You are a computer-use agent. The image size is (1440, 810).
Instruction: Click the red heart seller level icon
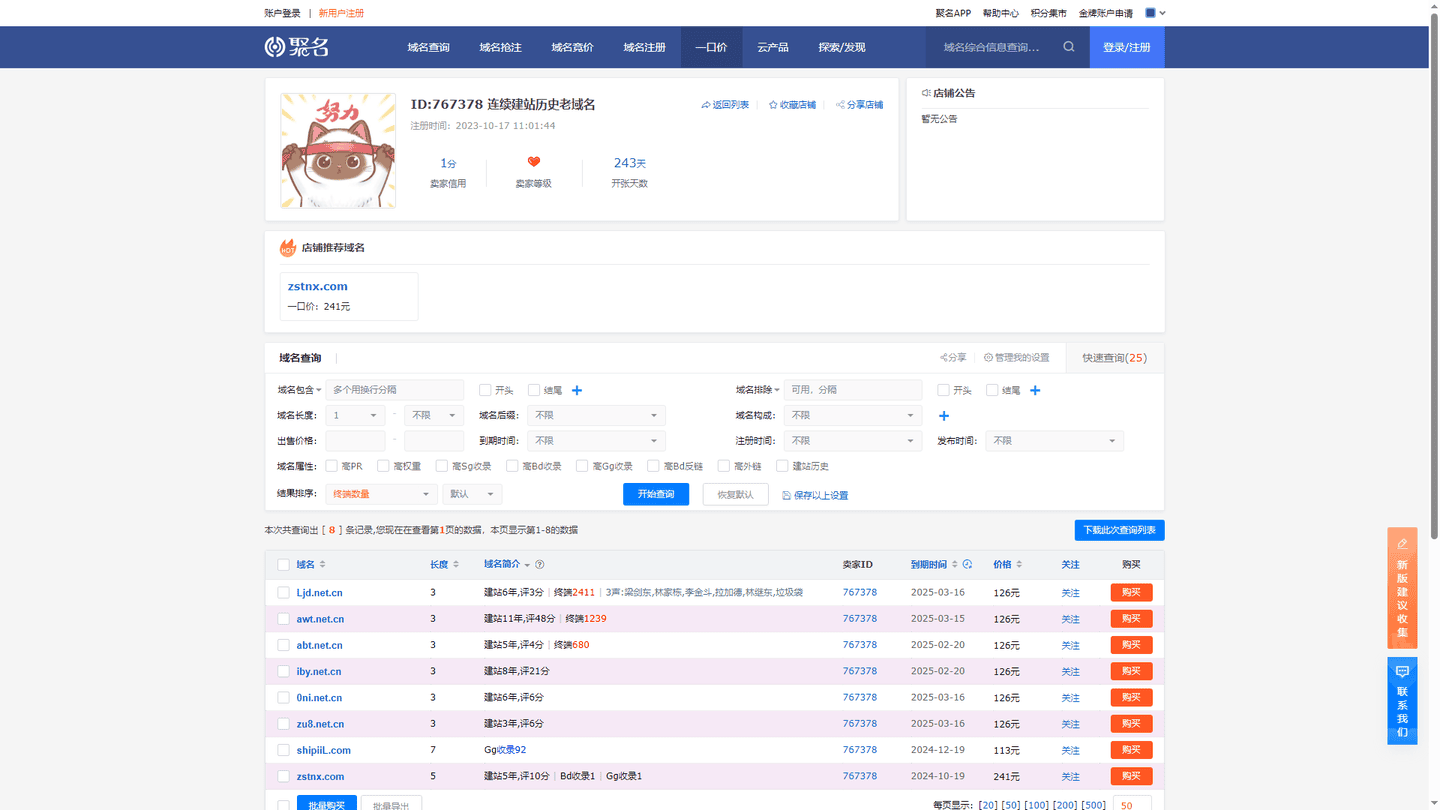click(534, 162)
